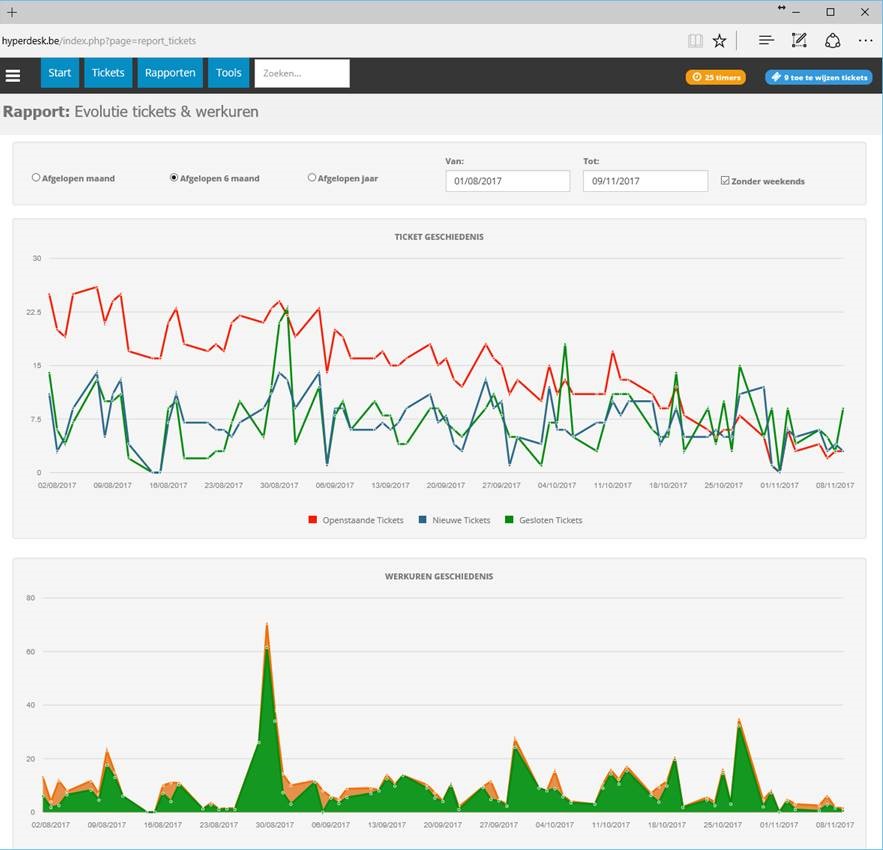Focus the Zoeken search field
This screenshot has height=850, width=883.
tap(302, 73)
